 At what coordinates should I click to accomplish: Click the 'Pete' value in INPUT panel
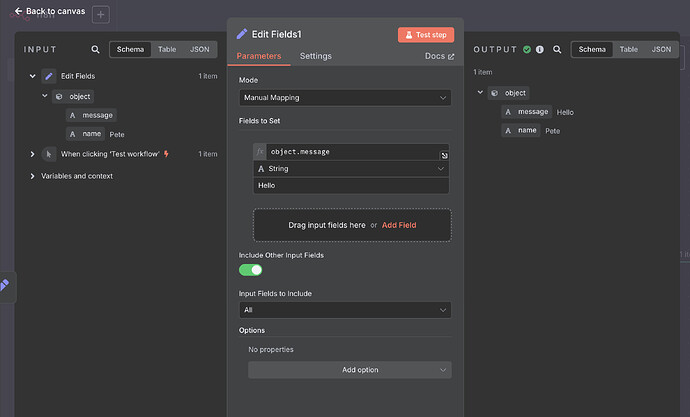pyautogui.click(x=117, y=135)
